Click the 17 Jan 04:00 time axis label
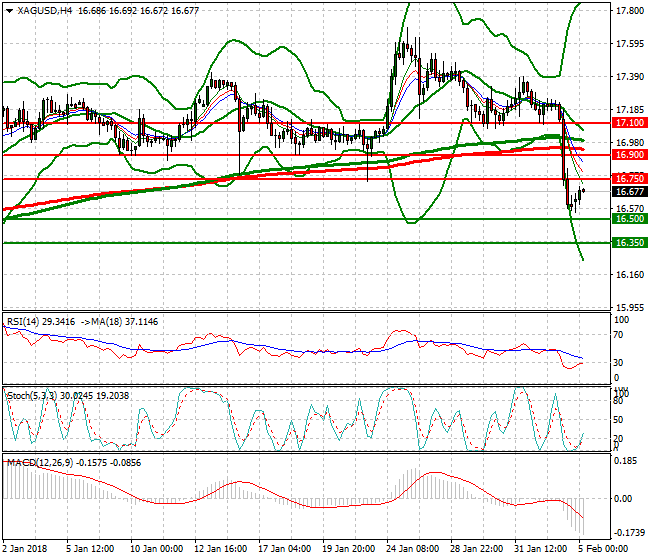The height and width of the screenshot is (560, 650). 284,549
